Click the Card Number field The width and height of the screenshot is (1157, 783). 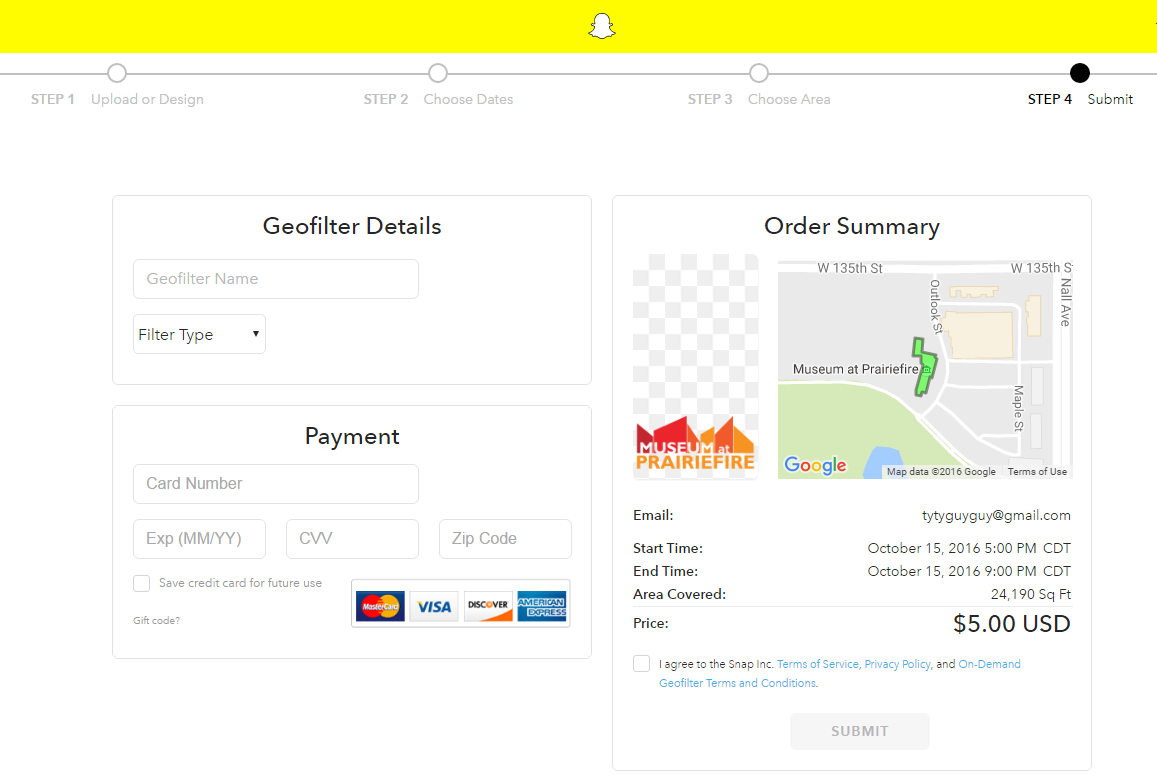pyautogui.click(x=275, y=483)
